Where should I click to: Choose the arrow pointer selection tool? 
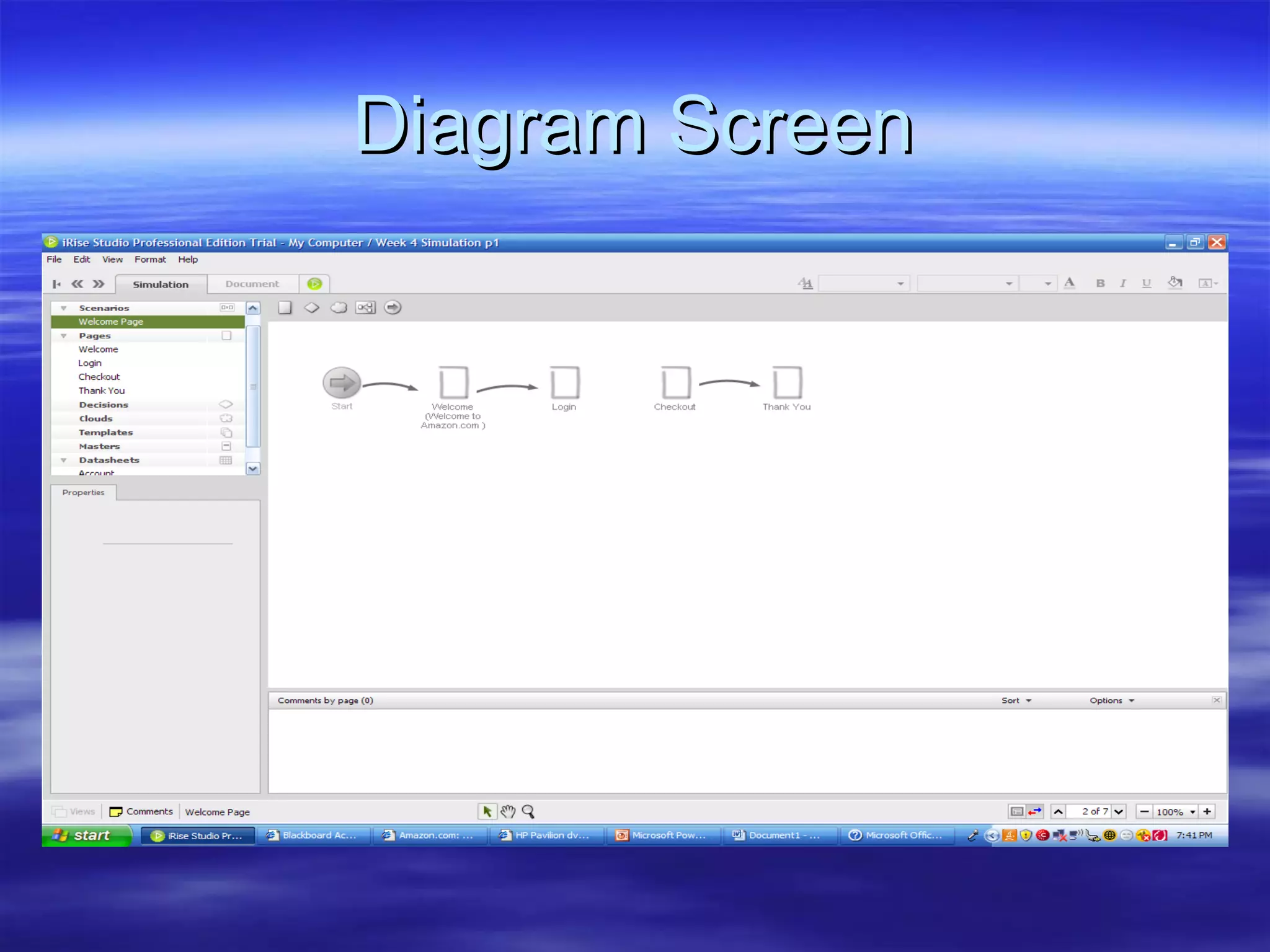click(487, 811)
